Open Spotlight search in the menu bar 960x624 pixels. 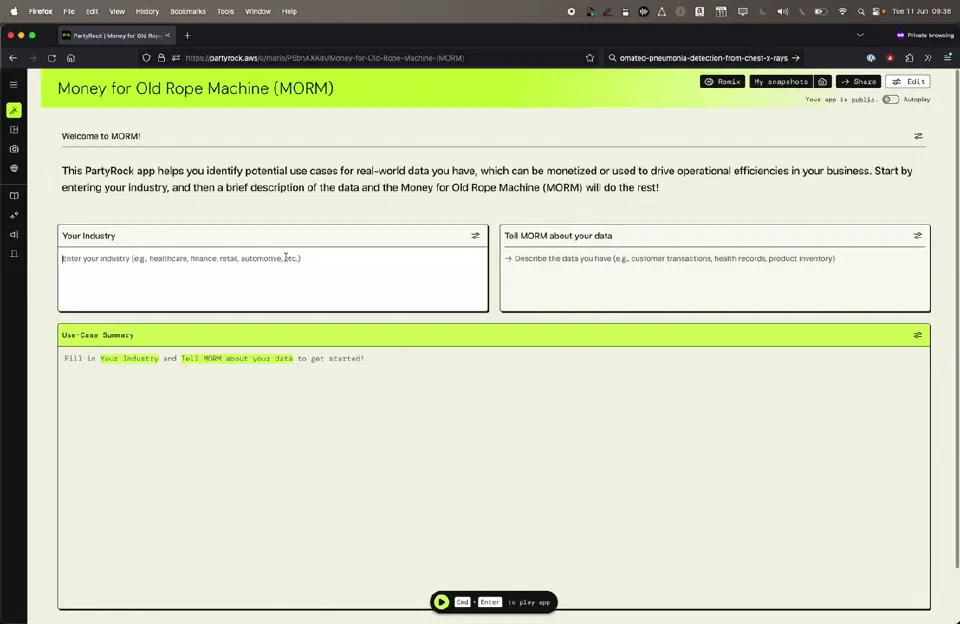click(861, 12)
